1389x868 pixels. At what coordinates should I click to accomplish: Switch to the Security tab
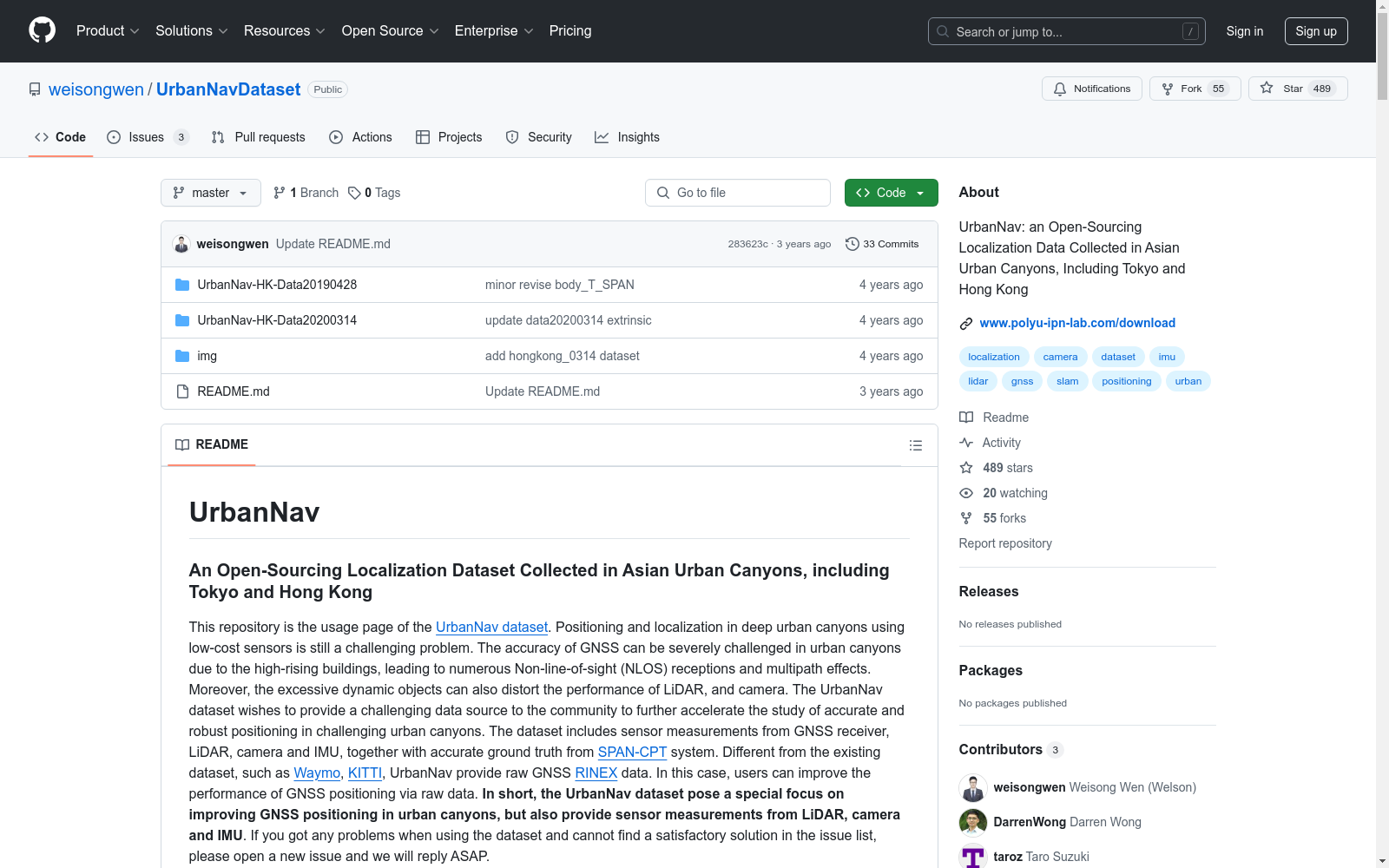(x=538, y=137)
